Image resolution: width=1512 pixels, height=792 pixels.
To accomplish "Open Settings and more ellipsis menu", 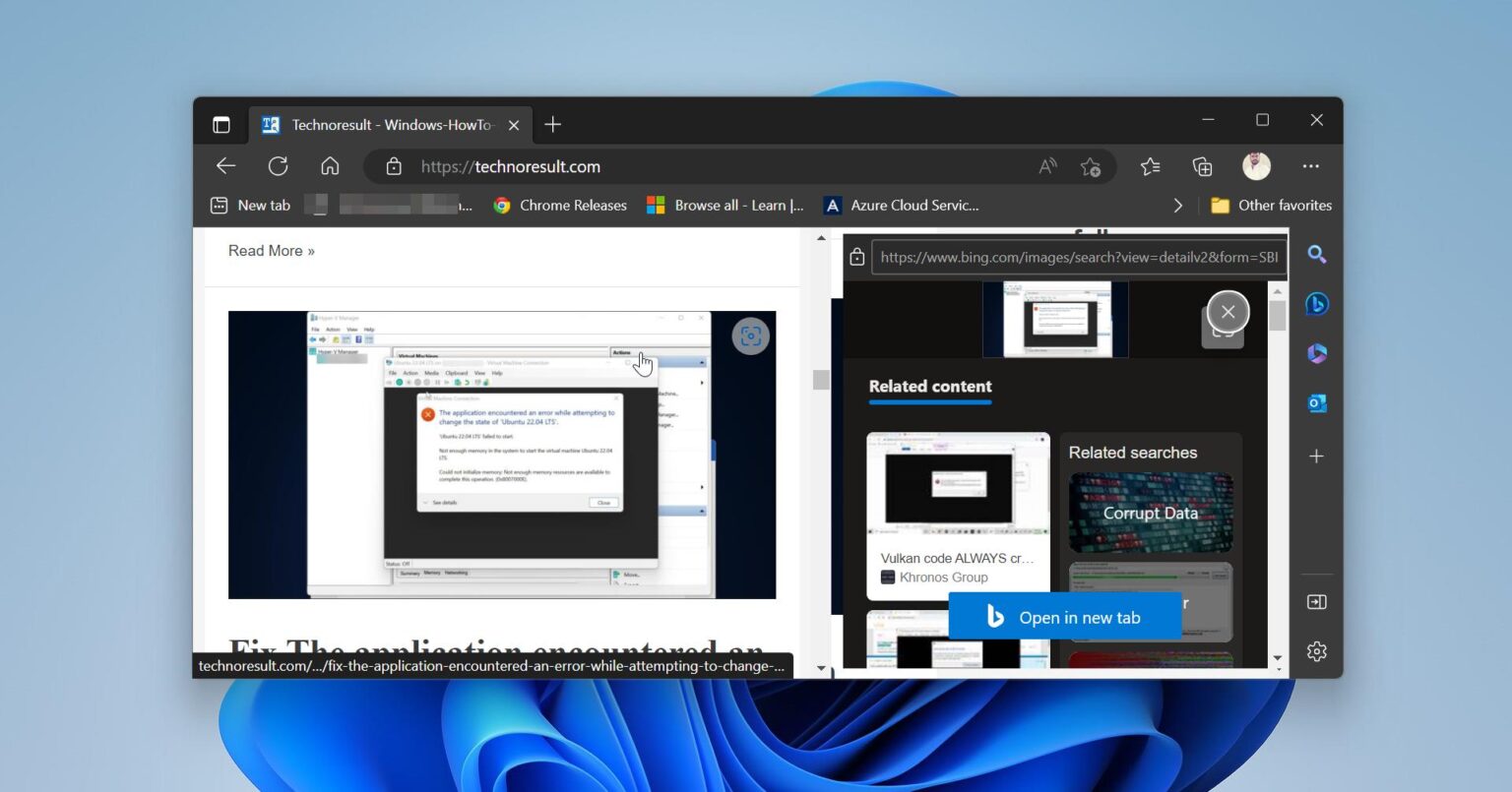I will coord(1310,166).
